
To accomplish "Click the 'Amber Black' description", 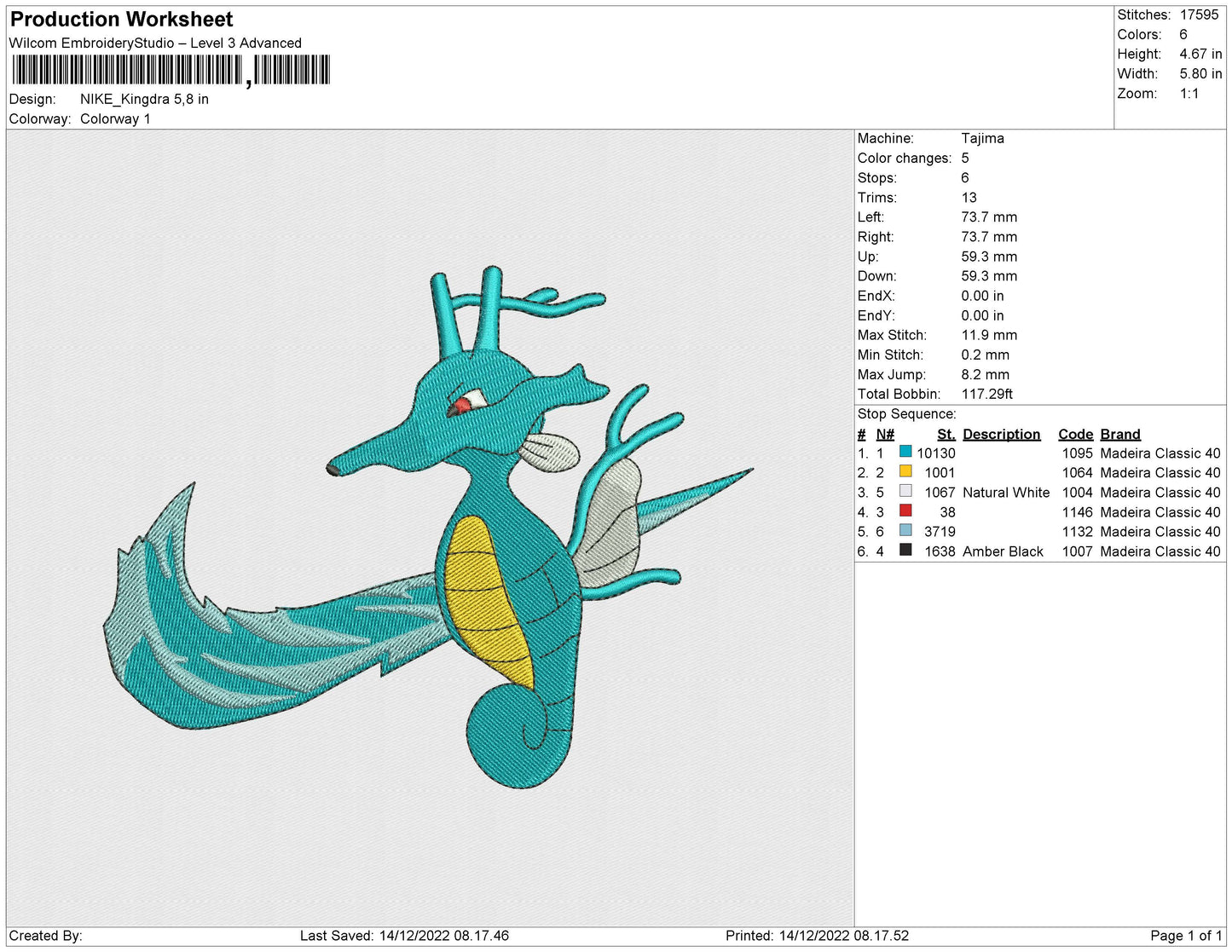I will click(1003, 551).
